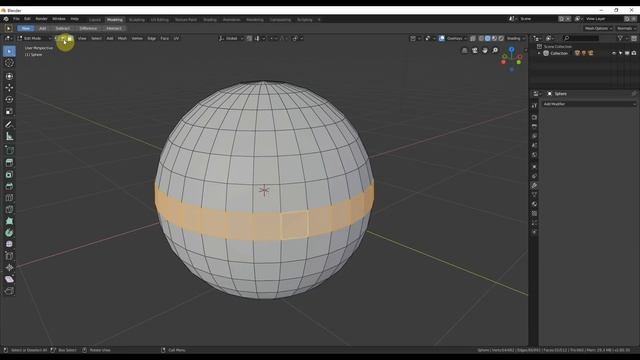Select the Knife tool
The width and height of the screenshot is (640, 360).
coord(9,209)
